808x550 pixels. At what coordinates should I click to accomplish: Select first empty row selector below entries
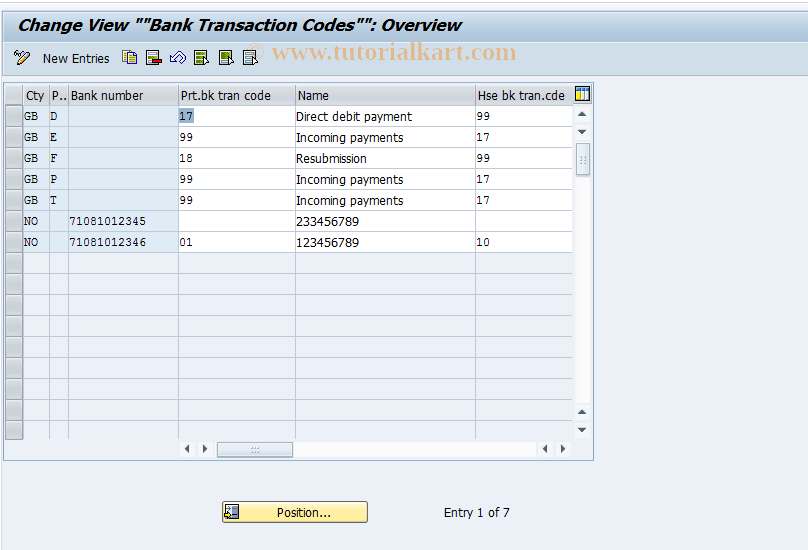[14, 263]
